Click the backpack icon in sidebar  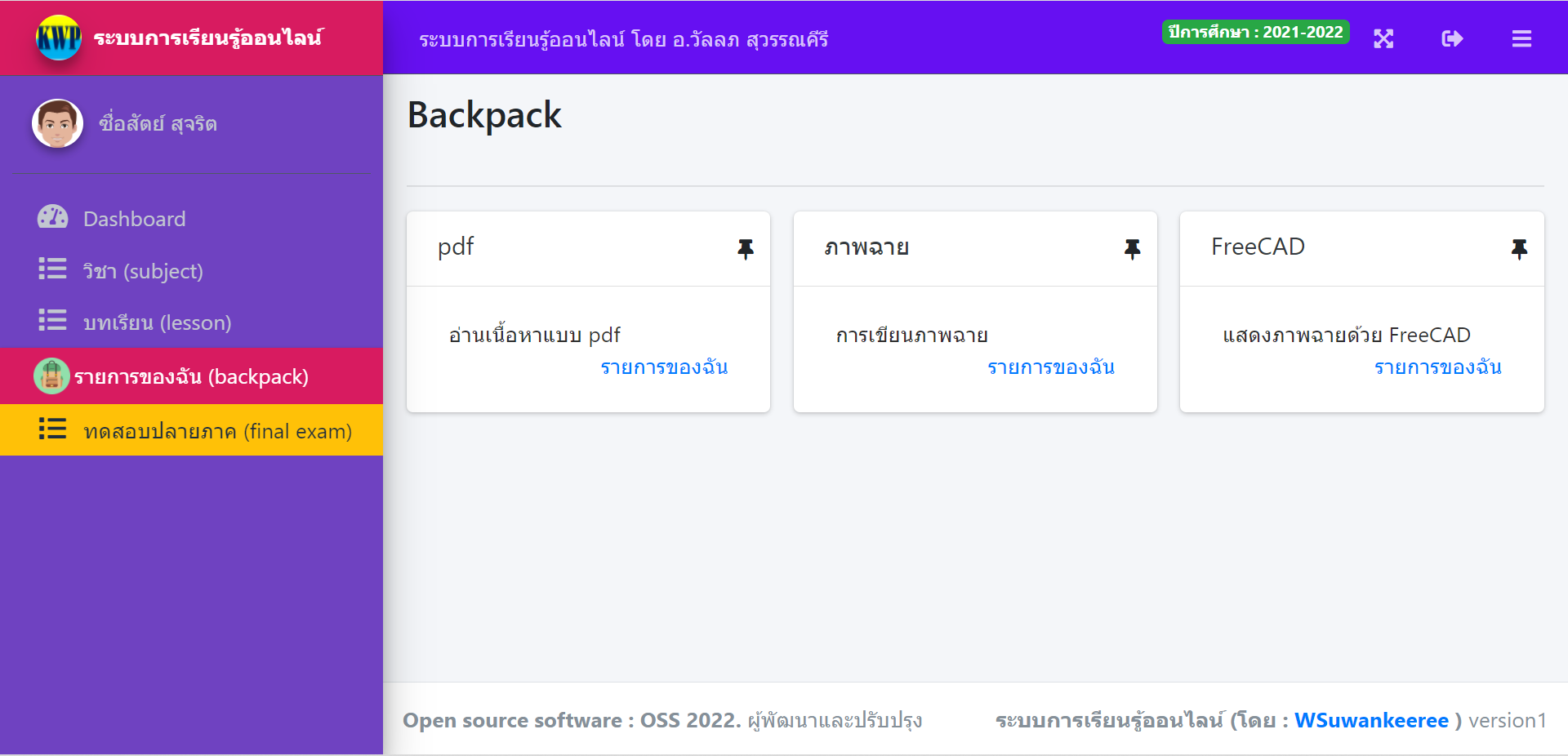pyautogui.click(x=51, y=376)
